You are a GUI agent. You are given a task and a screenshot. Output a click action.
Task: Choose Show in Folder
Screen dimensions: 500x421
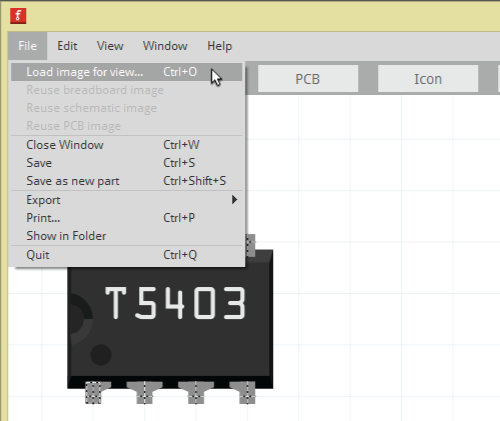tap(127, 236)
